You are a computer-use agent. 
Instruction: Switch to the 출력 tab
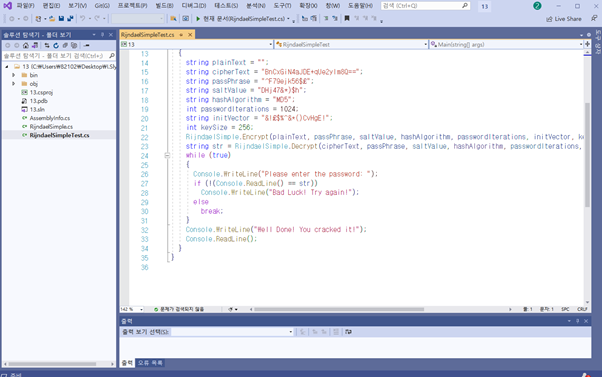[127, 363]
